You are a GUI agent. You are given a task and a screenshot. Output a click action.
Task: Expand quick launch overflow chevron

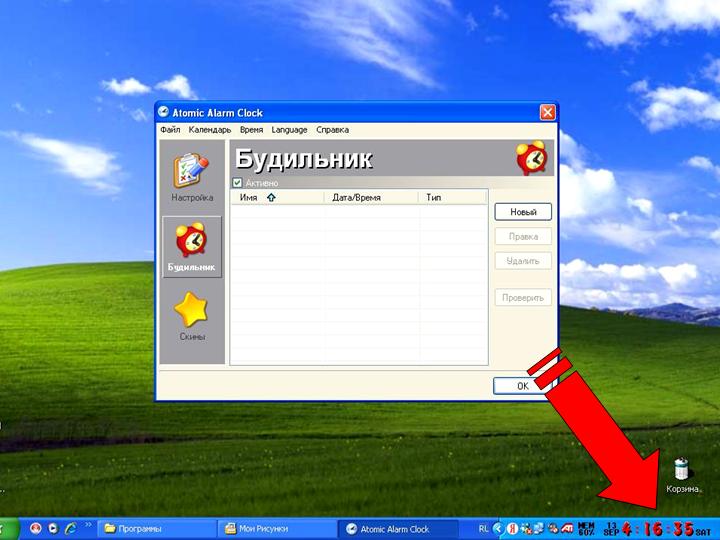pos(88,524)
